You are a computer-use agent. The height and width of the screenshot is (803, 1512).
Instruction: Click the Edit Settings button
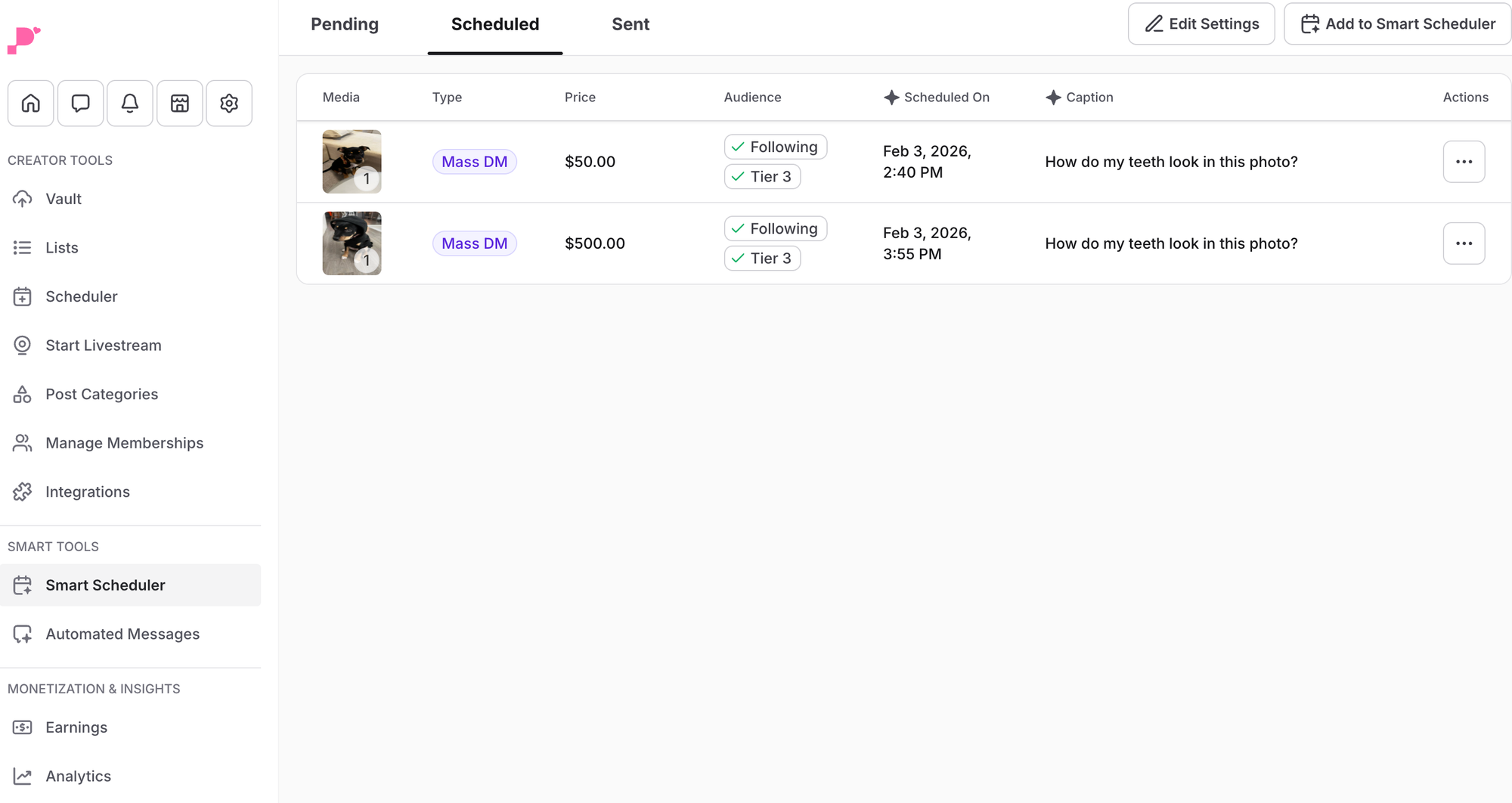1201,24
